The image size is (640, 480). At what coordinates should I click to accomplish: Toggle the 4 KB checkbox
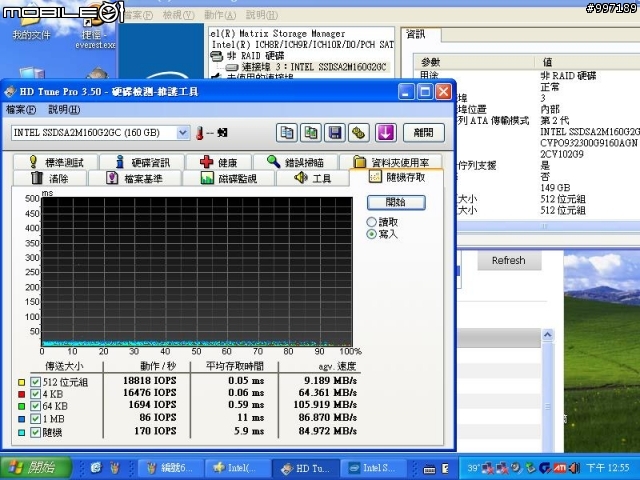36,394
